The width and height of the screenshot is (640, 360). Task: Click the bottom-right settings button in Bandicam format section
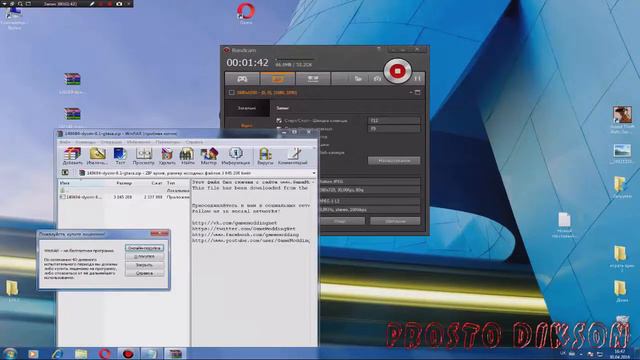(395, 221)
